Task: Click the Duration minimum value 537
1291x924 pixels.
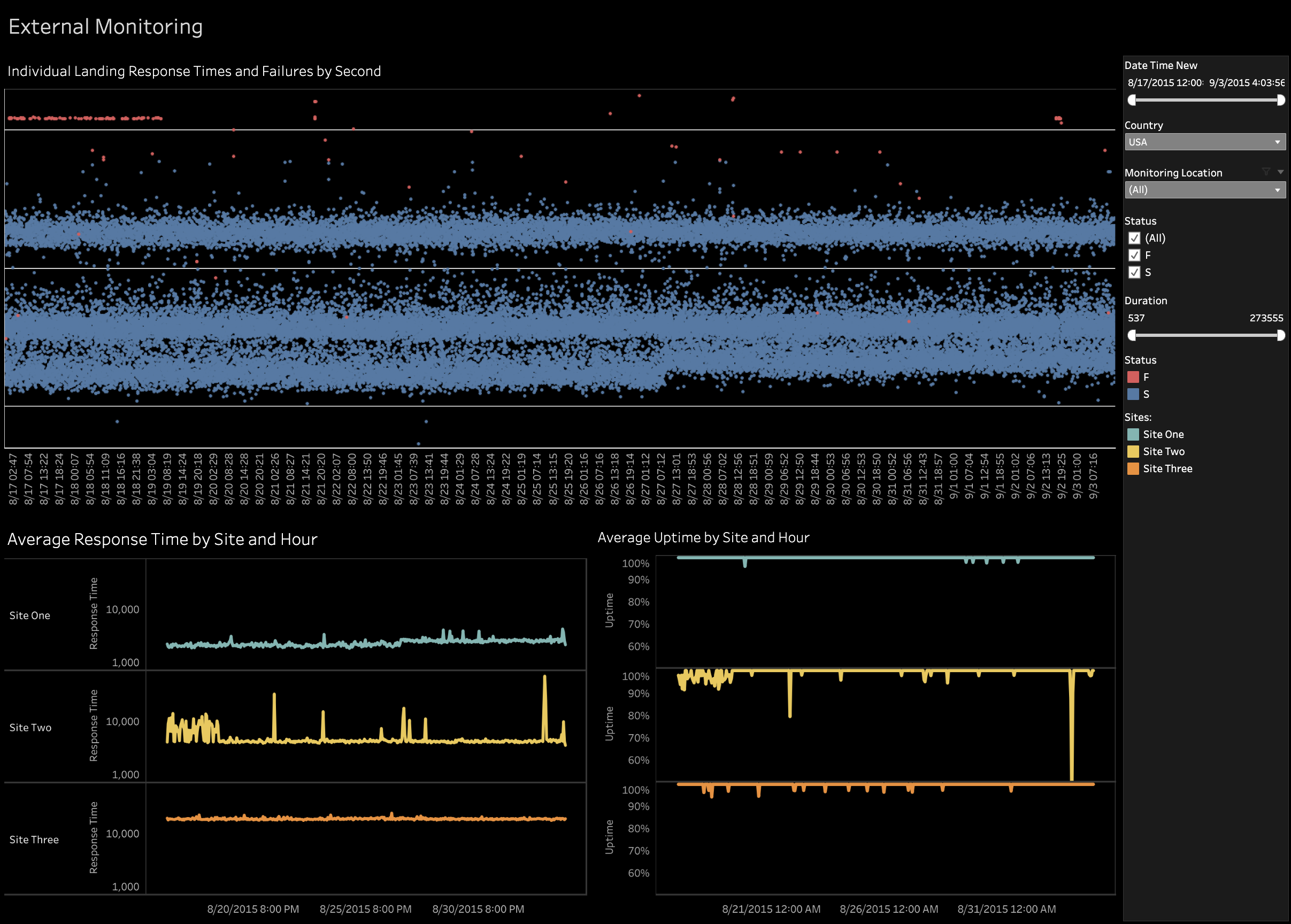Action: coord(1136,318)
